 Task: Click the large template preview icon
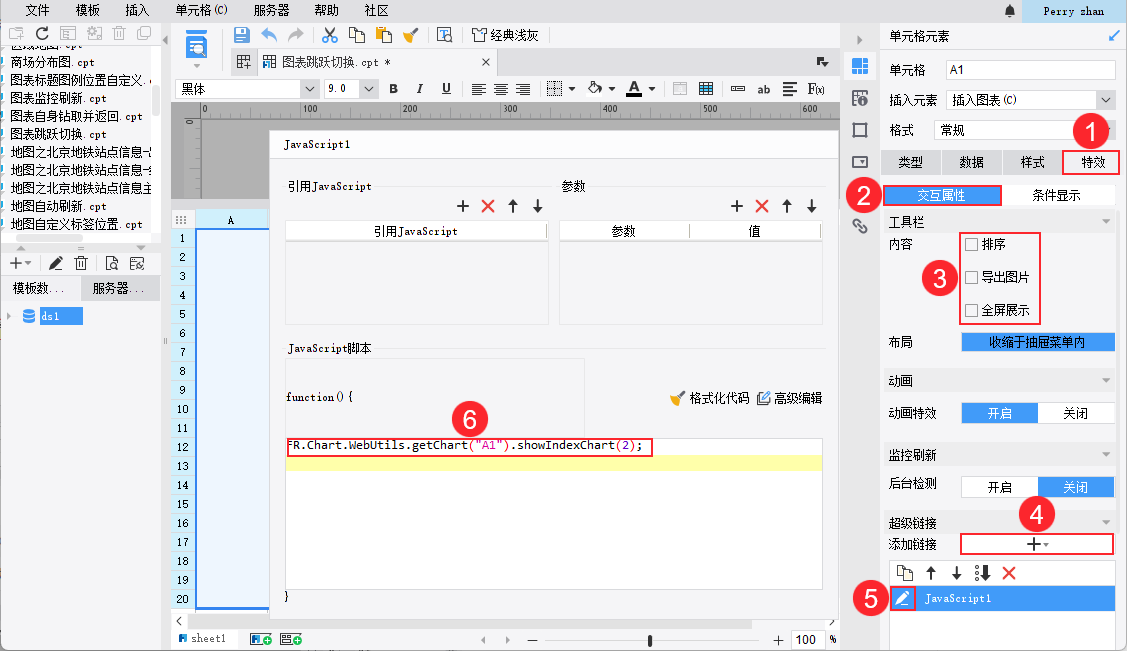[x=196, y=45]
